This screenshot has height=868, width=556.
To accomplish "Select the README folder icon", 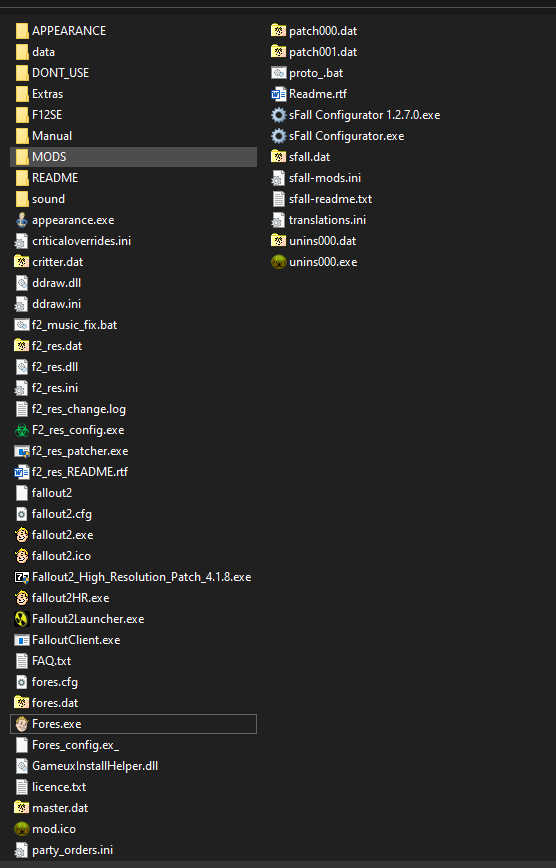I will (22, 178).
